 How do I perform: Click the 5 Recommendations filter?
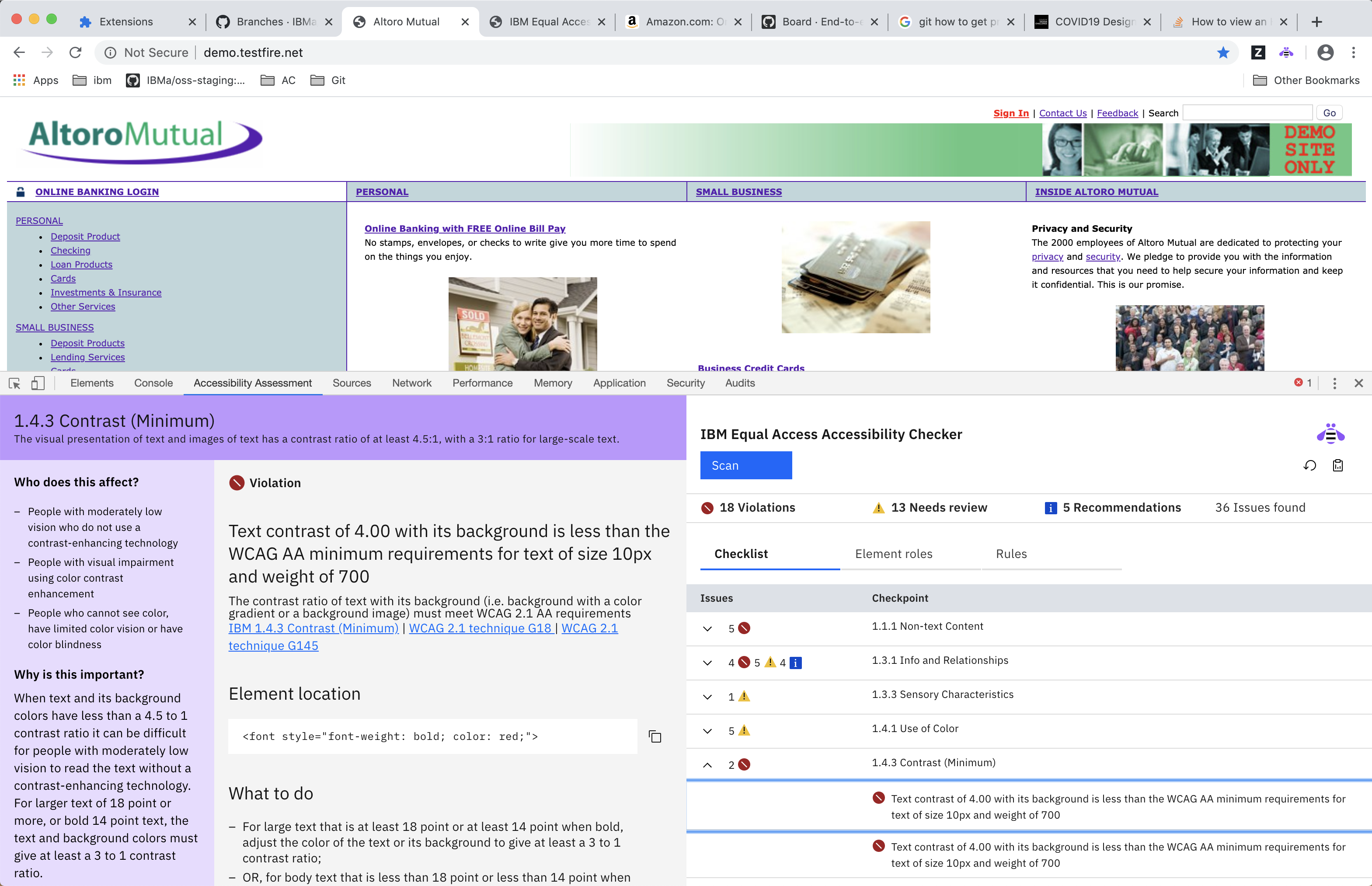pos(1113,507)
